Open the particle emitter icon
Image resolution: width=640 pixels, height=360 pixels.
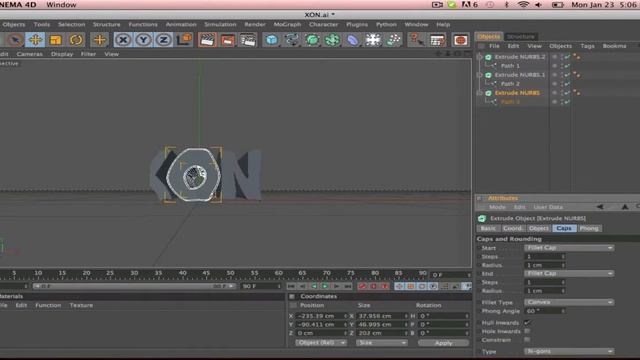click(393, 40)
